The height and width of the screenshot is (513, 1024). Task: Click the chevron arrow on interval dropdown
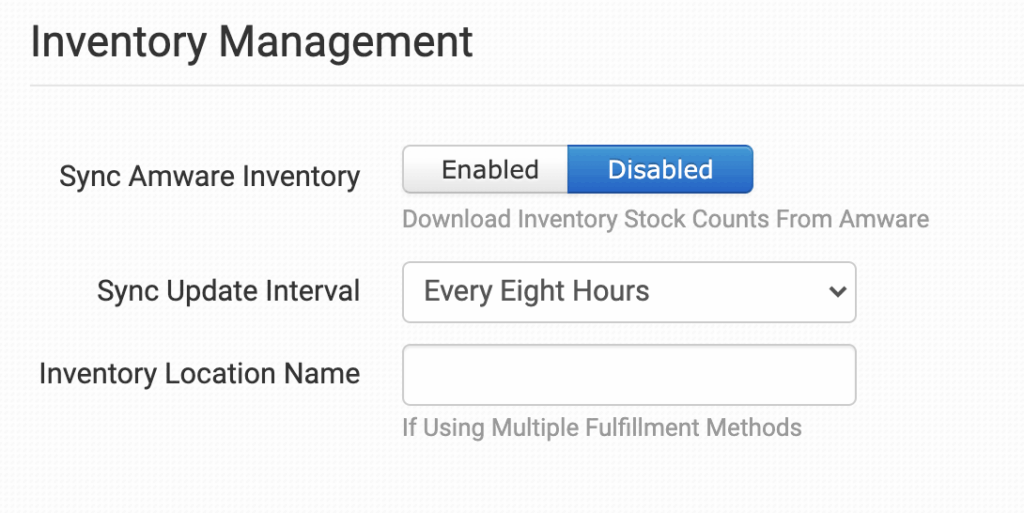[x=837, y=292]
